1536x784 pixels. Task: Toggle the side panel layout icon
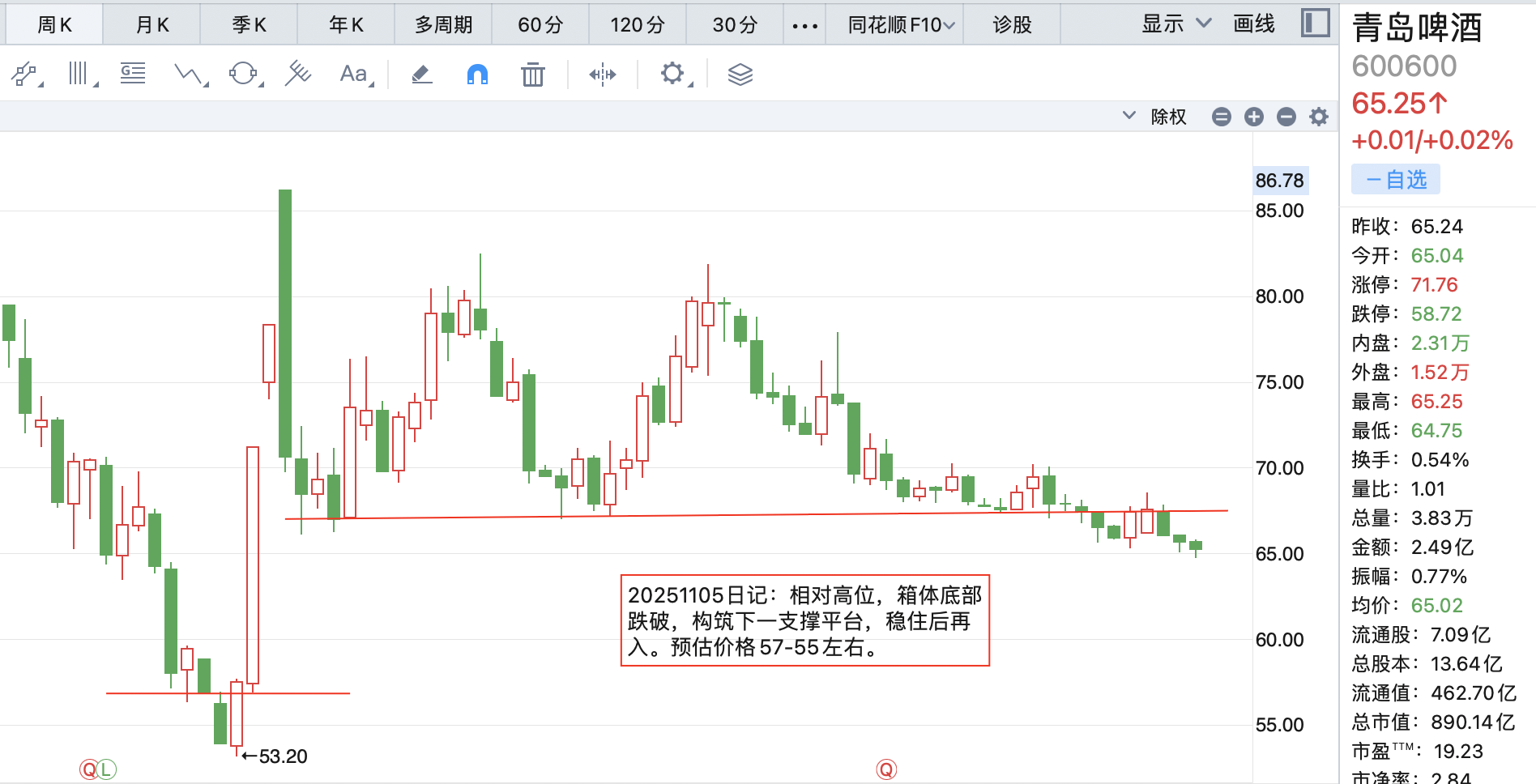[x=1316, y=23]
